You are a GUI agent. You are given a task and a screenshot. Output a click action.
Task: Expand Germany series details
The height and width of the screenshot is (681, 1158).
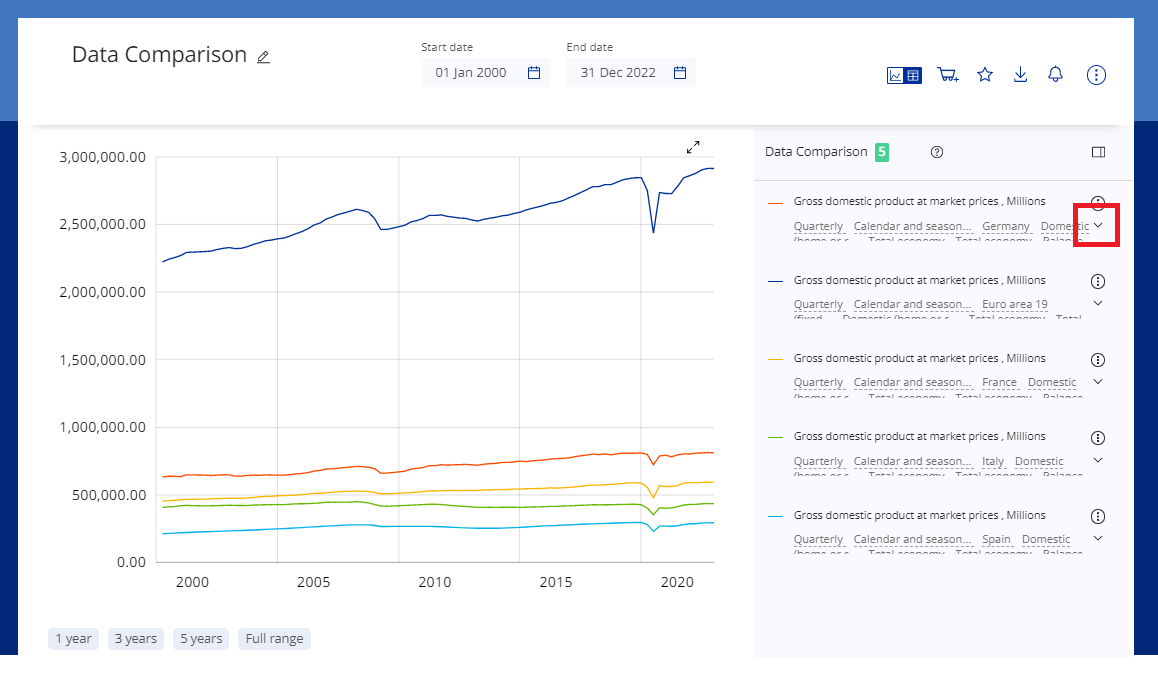point(1097,225)
